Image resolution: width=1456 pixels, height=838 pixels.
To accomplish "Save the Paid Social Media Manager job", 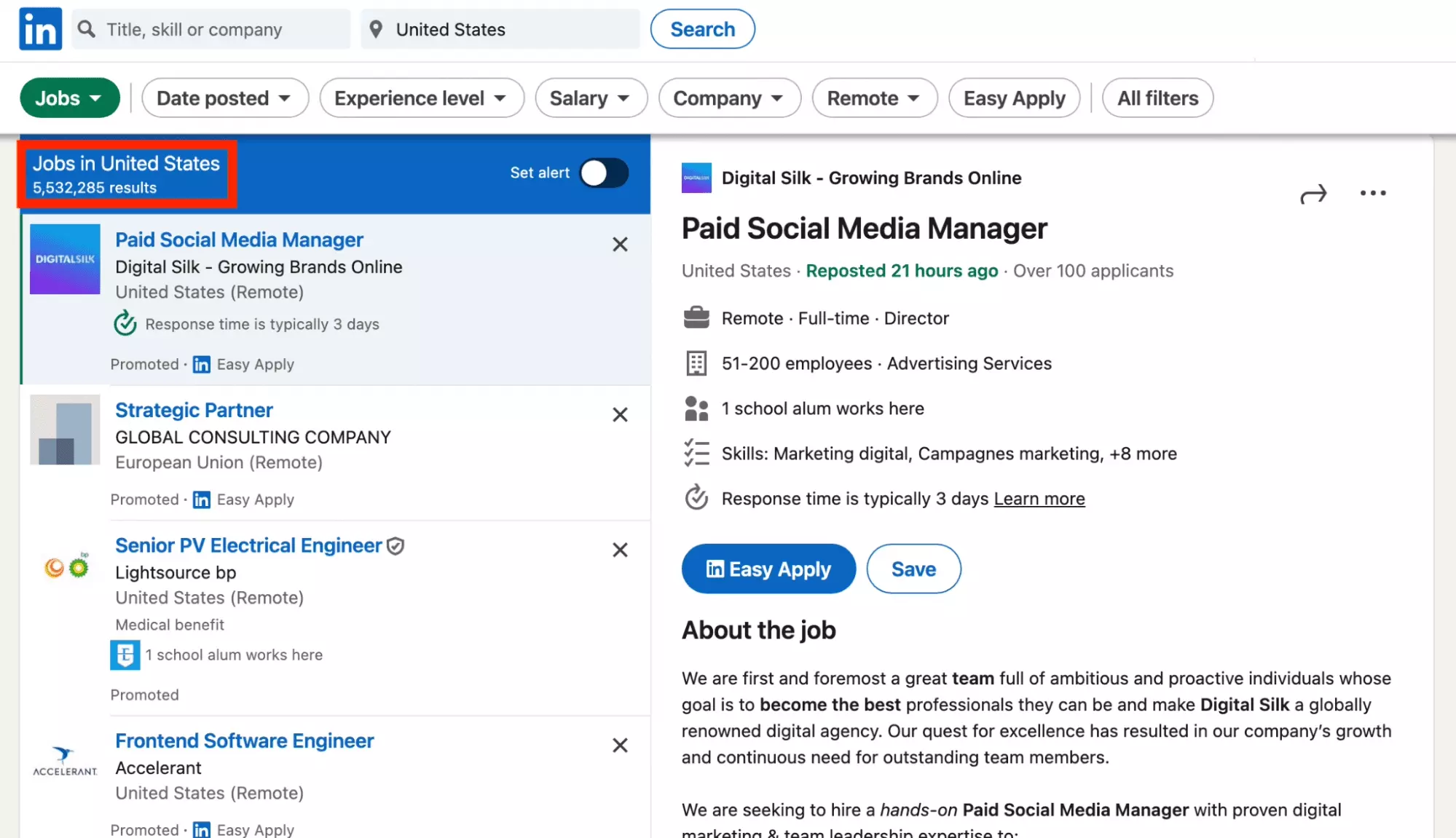I will (913, 569).
